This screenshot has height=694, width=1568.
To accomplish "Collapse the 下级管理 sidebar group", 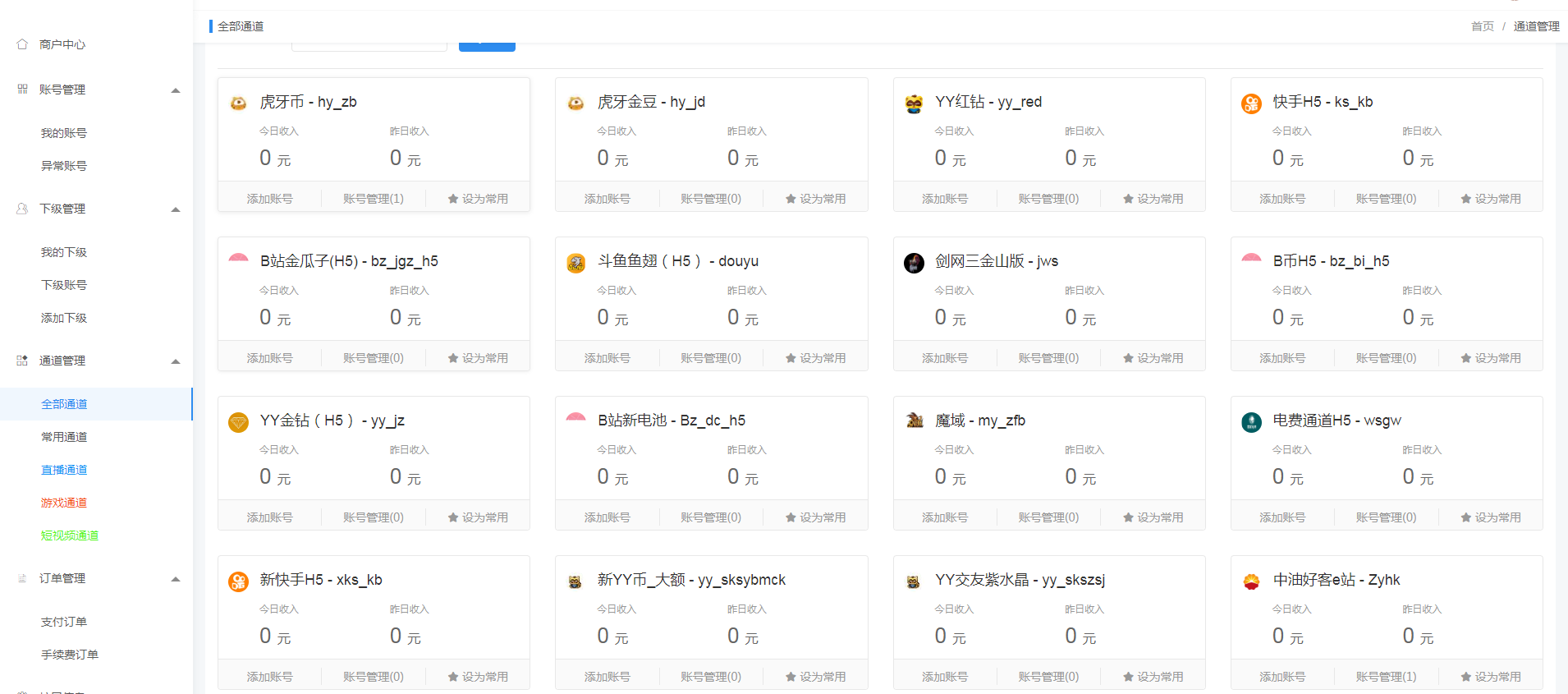I will pyautogui.click(x=176, y=209).
